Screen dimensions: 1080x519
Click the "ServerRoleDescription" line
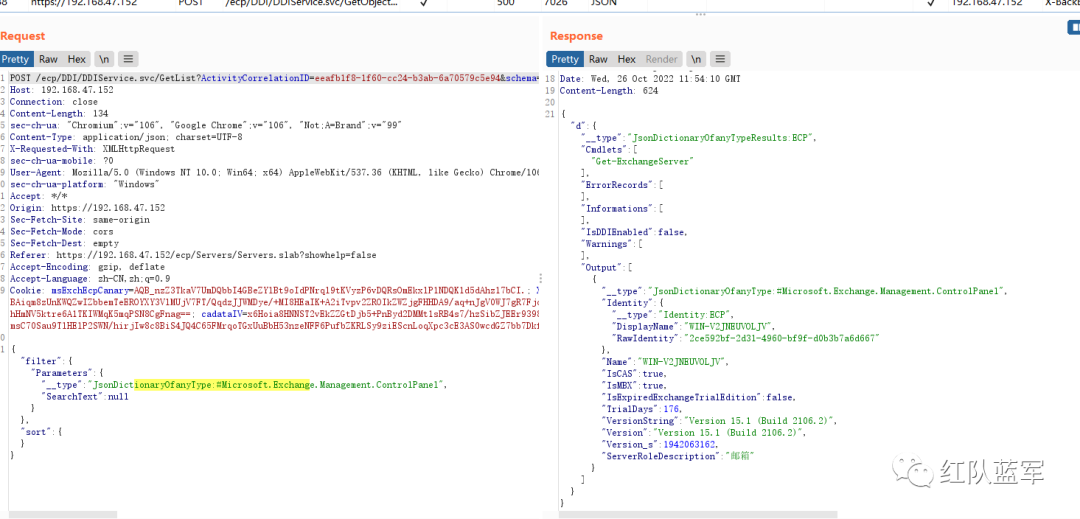point(679,456)
